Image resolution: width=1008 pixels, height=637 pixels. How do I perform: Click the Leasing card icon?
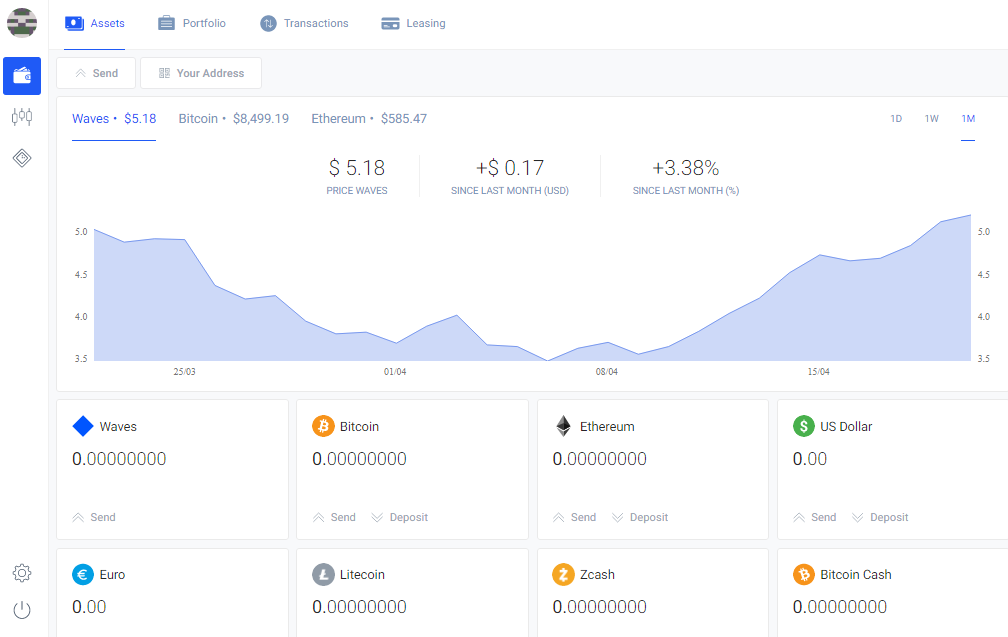point(390,23)
